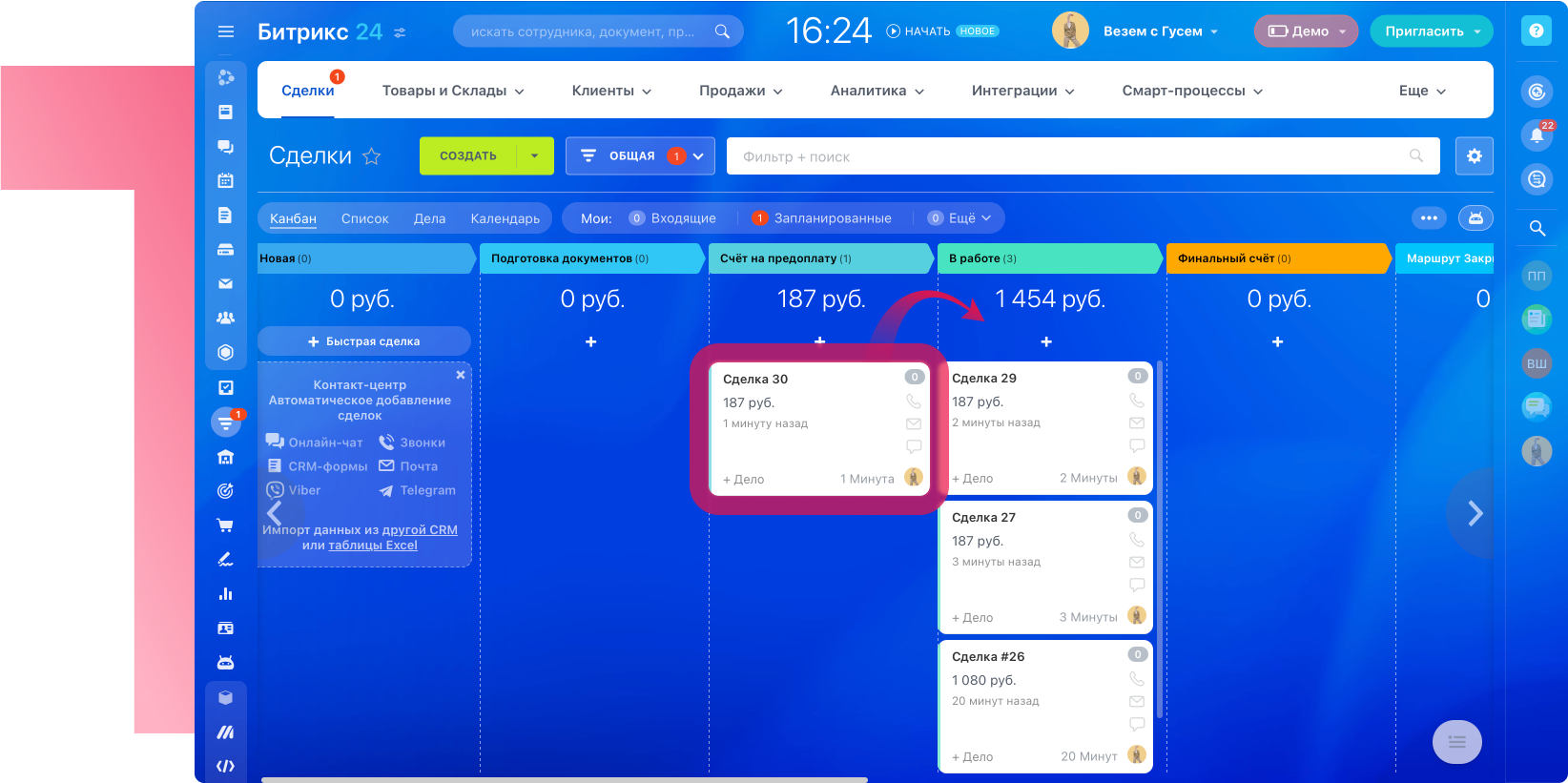Open the robots automation button in Kanban toolbar

point(1475,218)
